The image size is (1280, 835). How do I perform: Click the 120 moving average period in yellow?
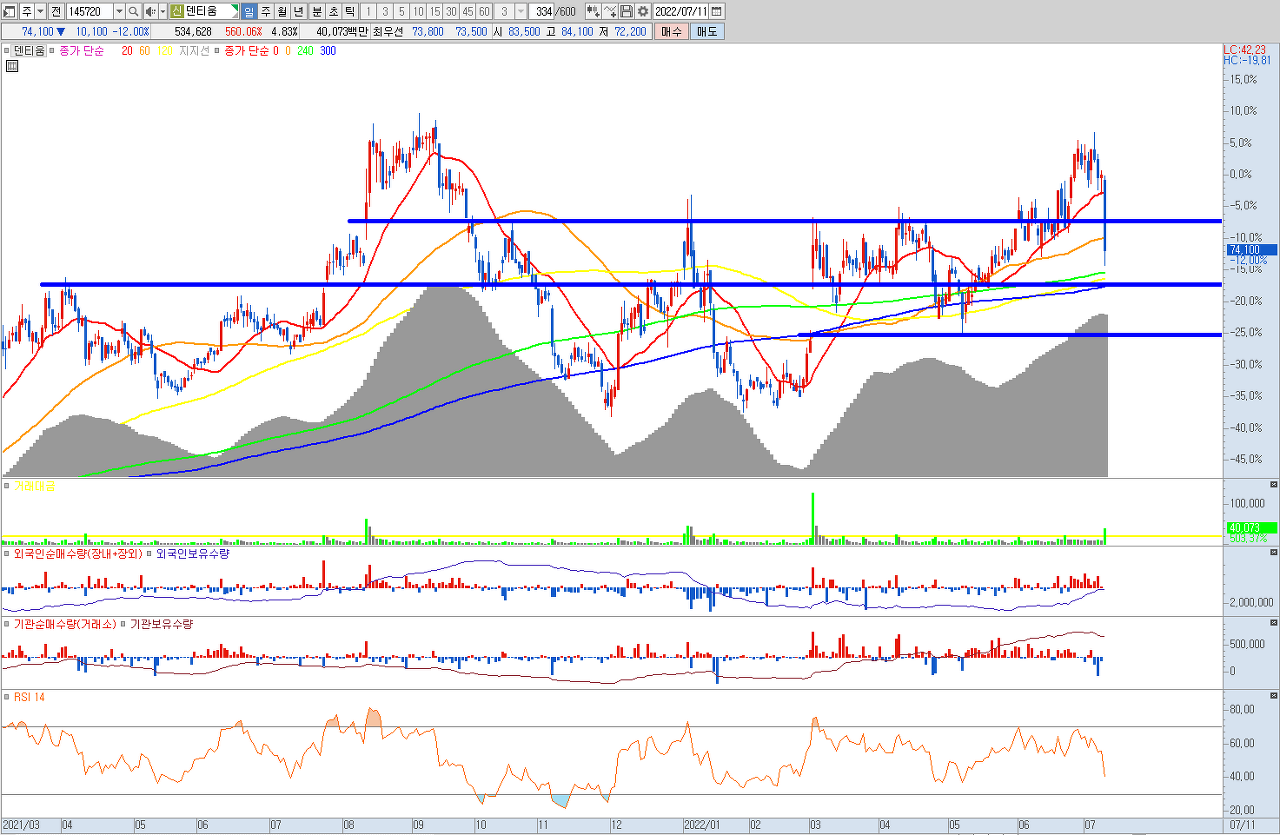click(x=165, y=50)
